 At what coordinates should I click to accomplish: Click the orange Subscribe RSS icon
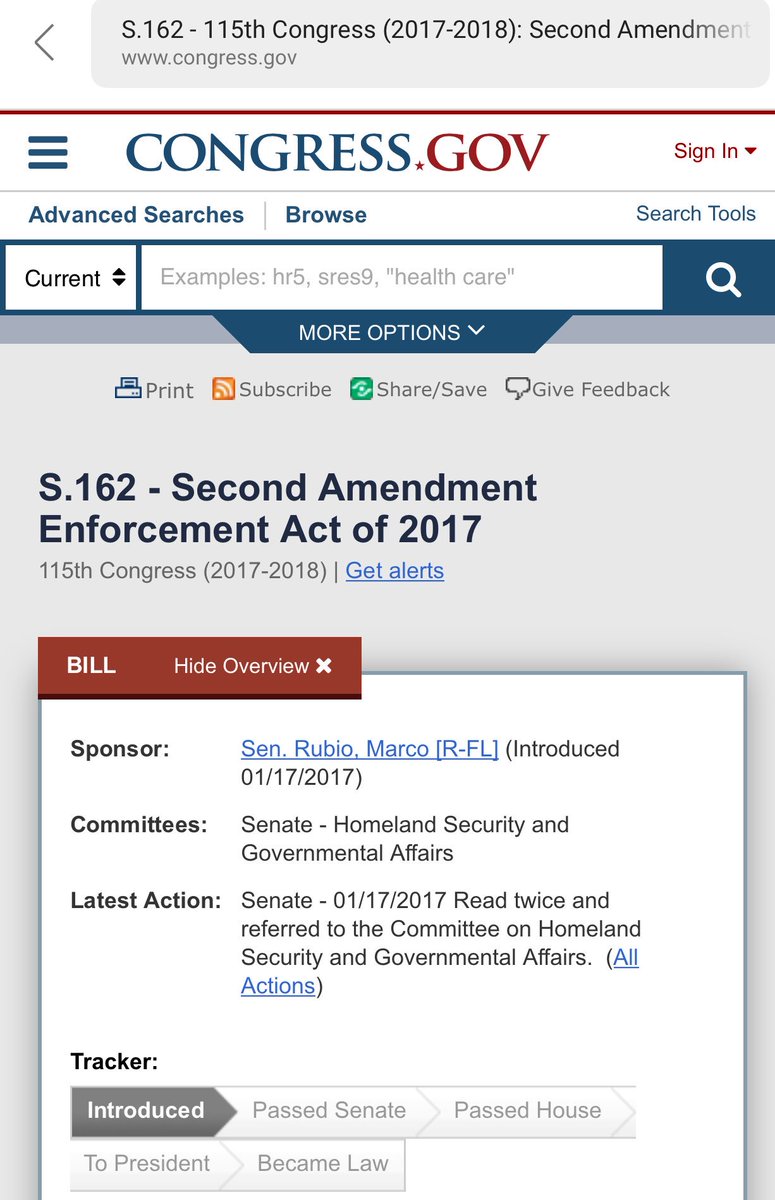223,388
